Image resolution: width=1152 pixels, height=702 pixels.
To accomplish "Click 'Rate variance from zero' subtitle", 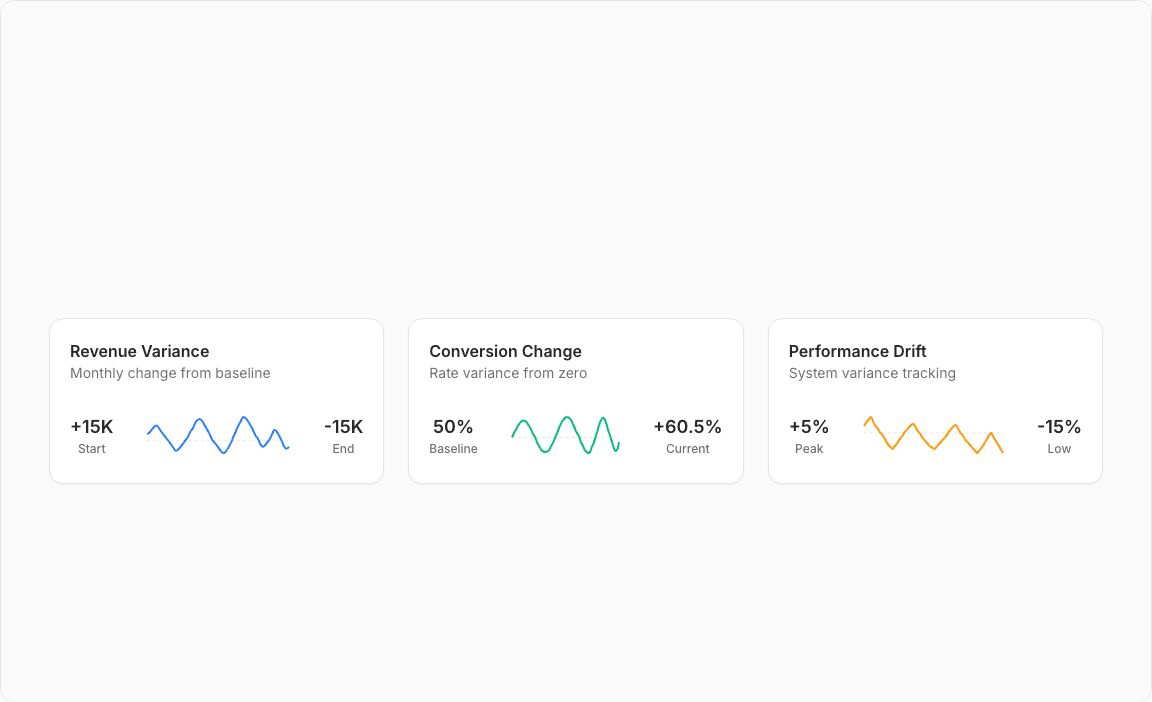I will (x=508, y=373).
